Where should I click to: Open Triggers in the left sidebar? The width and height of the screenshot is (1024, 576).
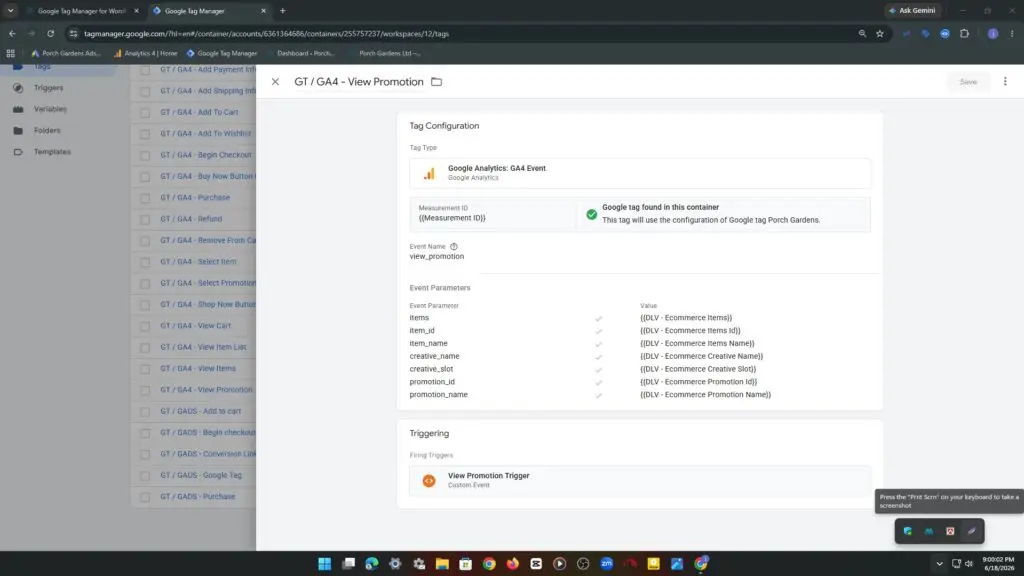coord(48,88)
